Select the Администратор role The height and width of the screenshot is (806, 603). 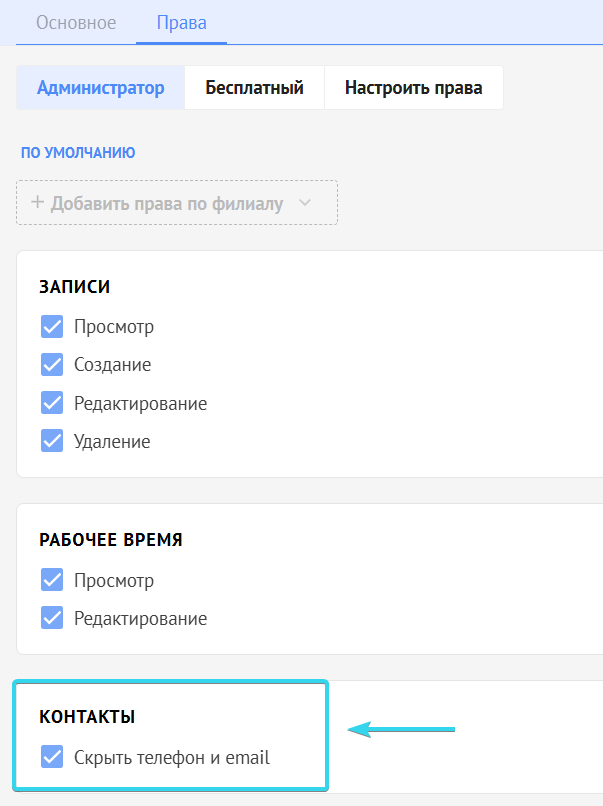point(101,87)
